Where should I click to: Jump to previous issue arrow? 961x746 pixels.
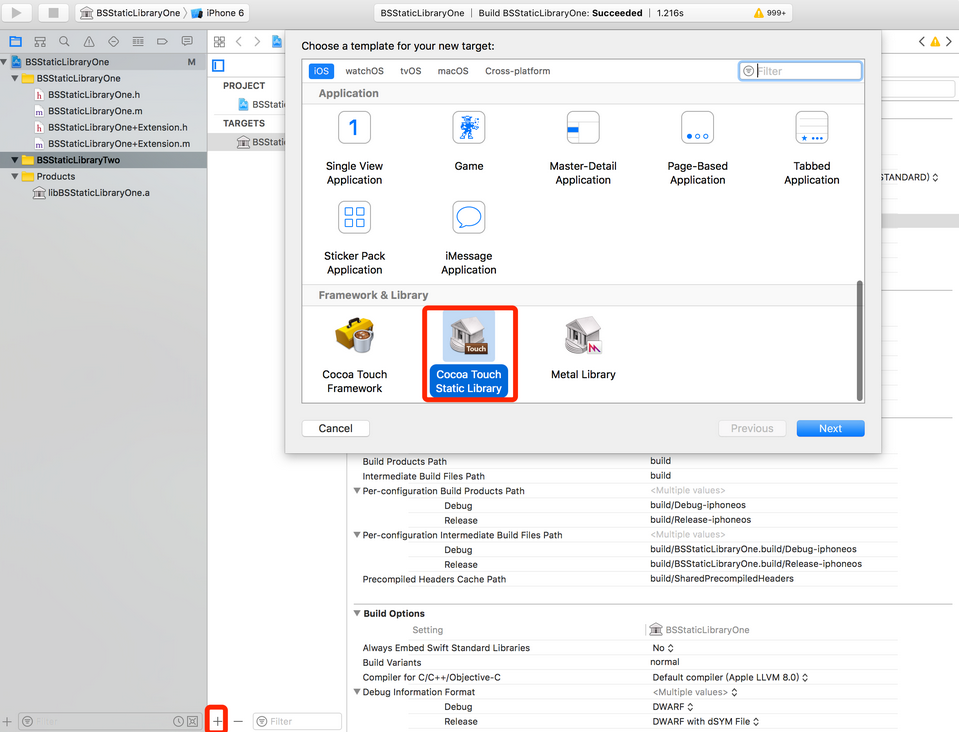coord(921,42)
